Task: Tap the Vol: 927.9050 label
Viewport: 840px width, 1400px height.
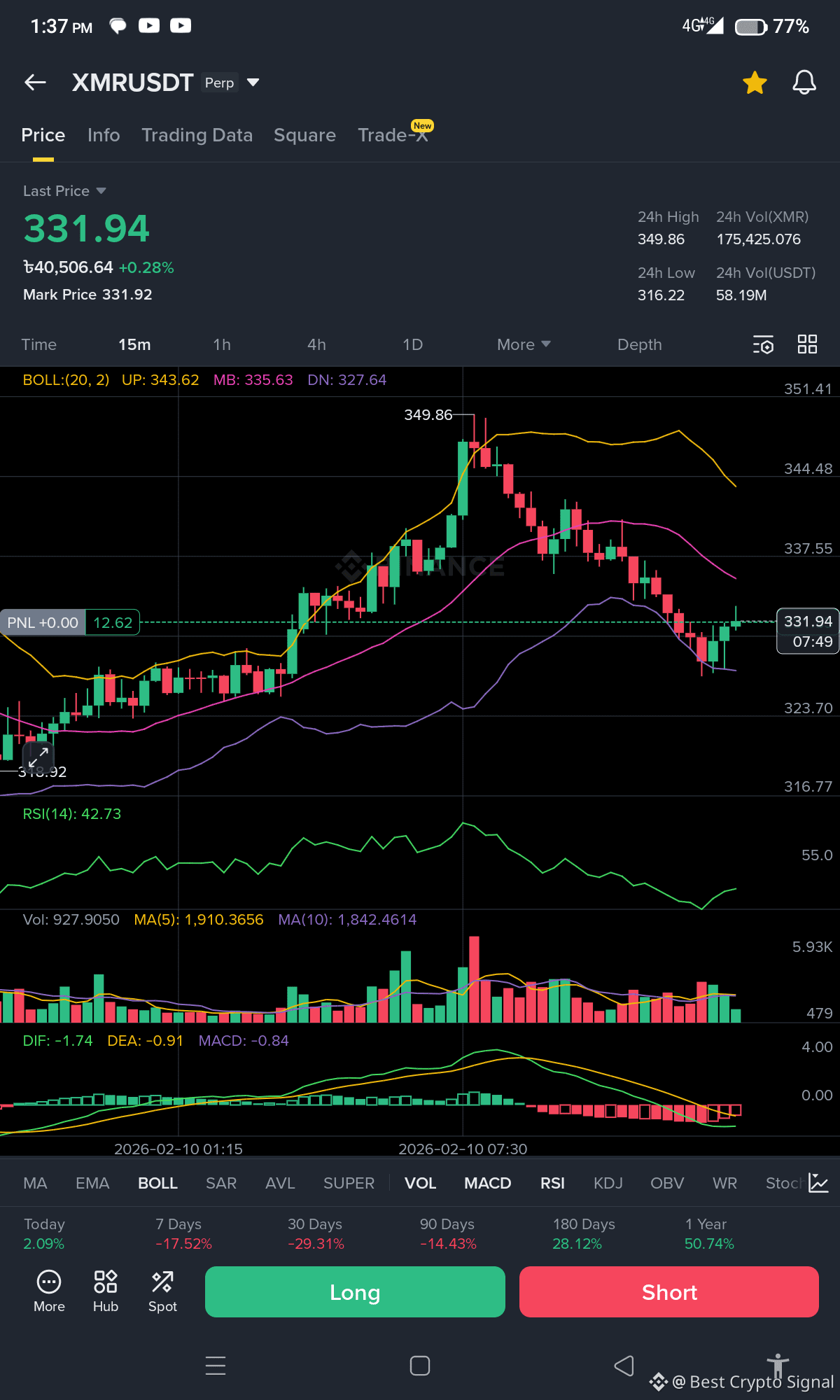Action: [x=71, y=920]
